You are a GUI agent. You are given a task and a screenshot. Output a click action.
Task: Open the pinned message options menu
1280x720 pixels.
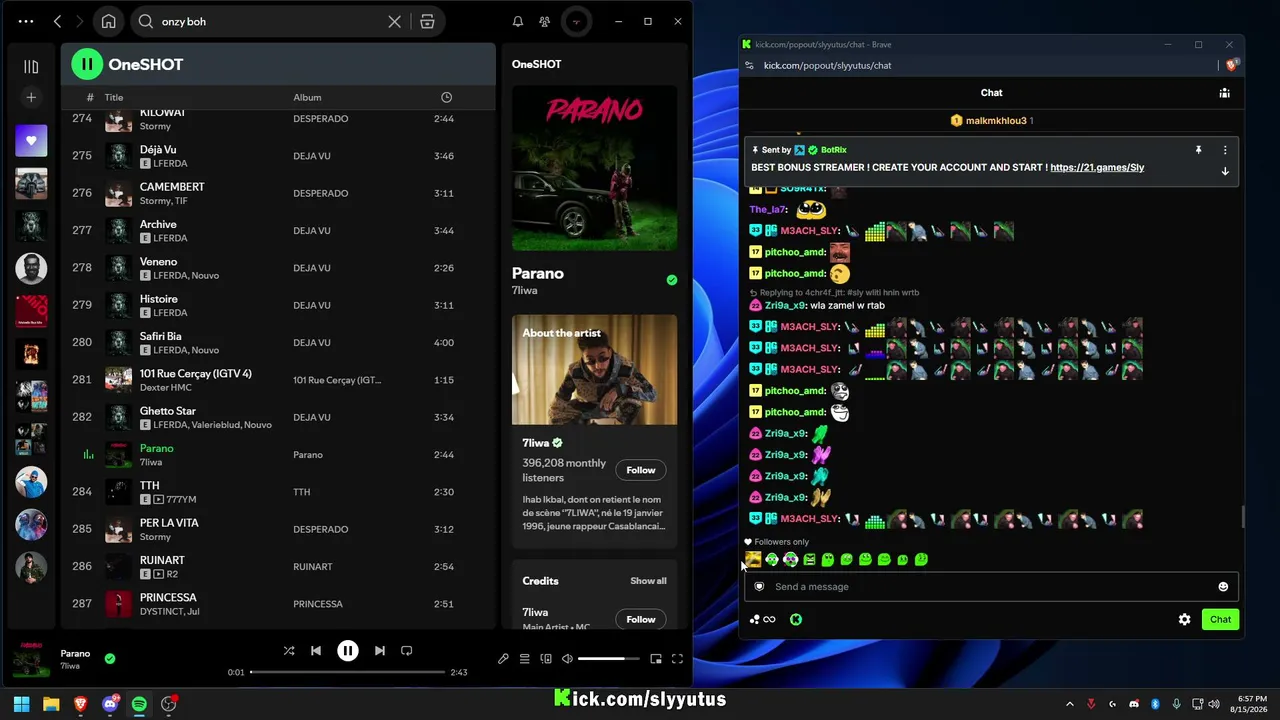pos(1225,150)
